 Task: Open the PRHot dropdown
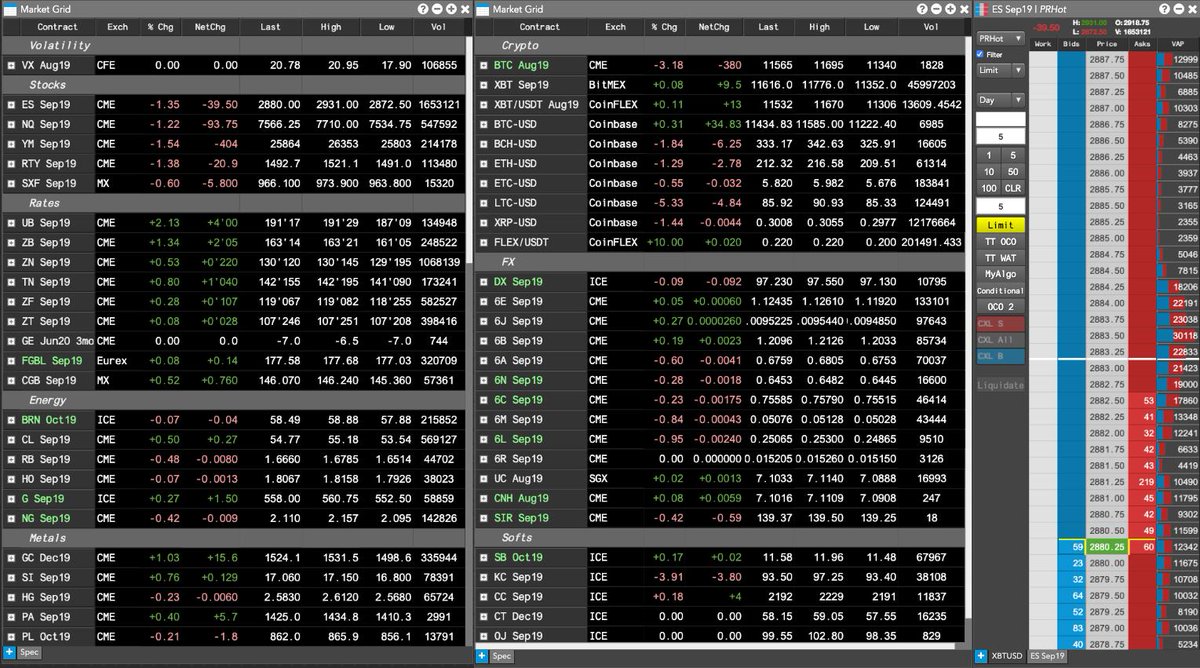tap(1000, 38)
